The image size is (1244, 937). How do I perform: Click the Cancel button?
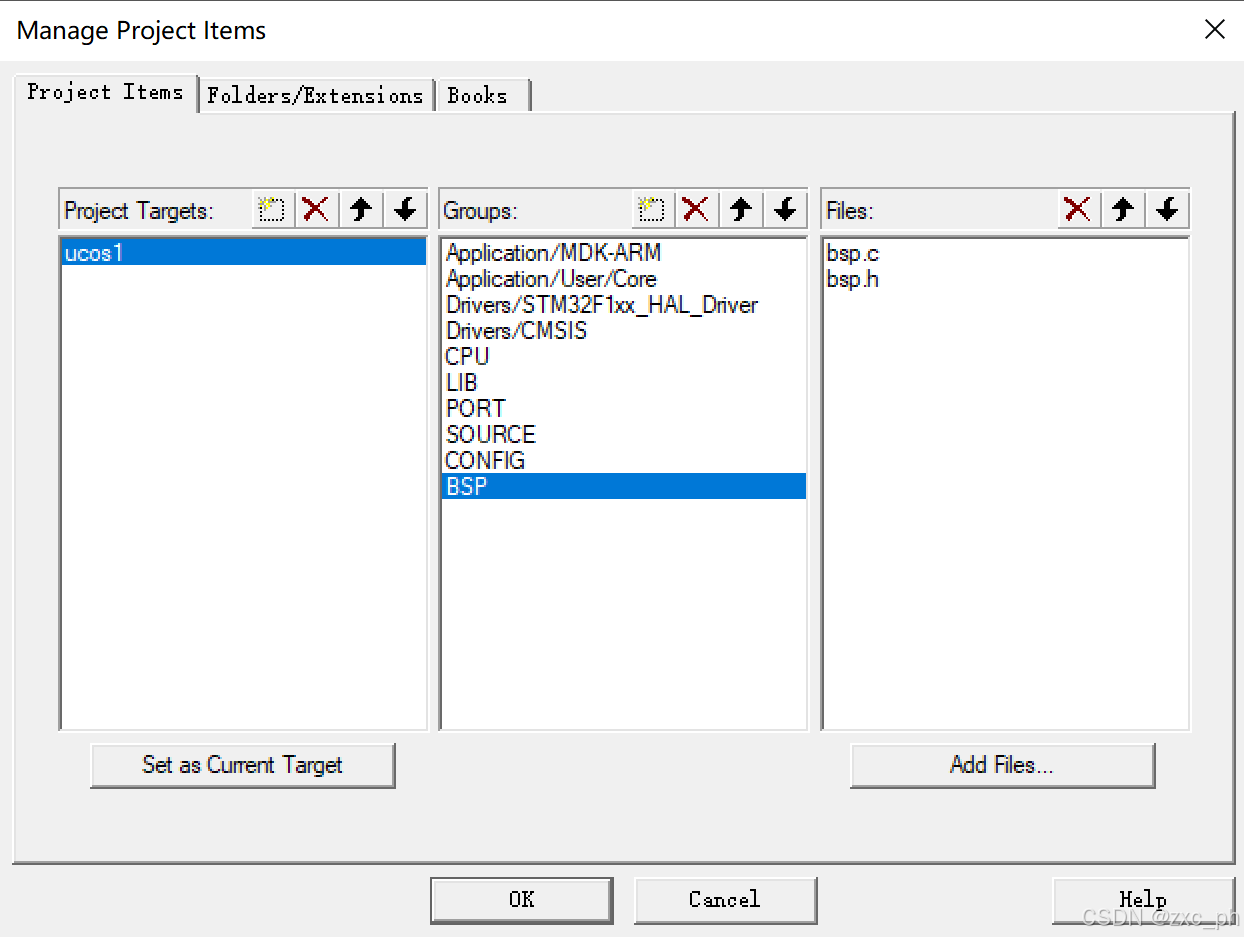click(725, 900)
